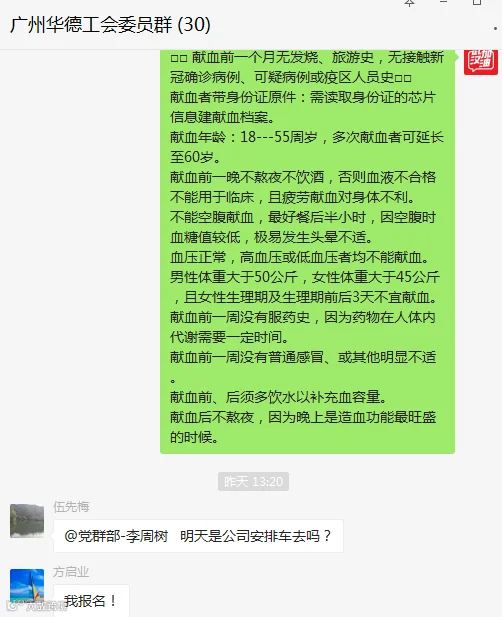Click the 献血者带身份证原件 line
The image size is (502, 617).
click(303, 97)
